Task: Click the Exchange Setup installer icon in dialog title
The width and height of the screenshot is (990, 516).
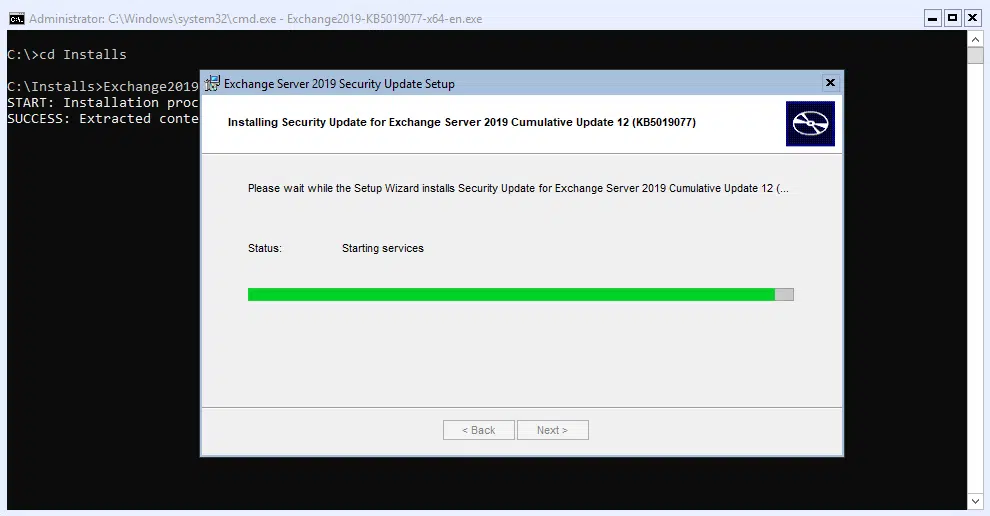Action: [212, 83]
